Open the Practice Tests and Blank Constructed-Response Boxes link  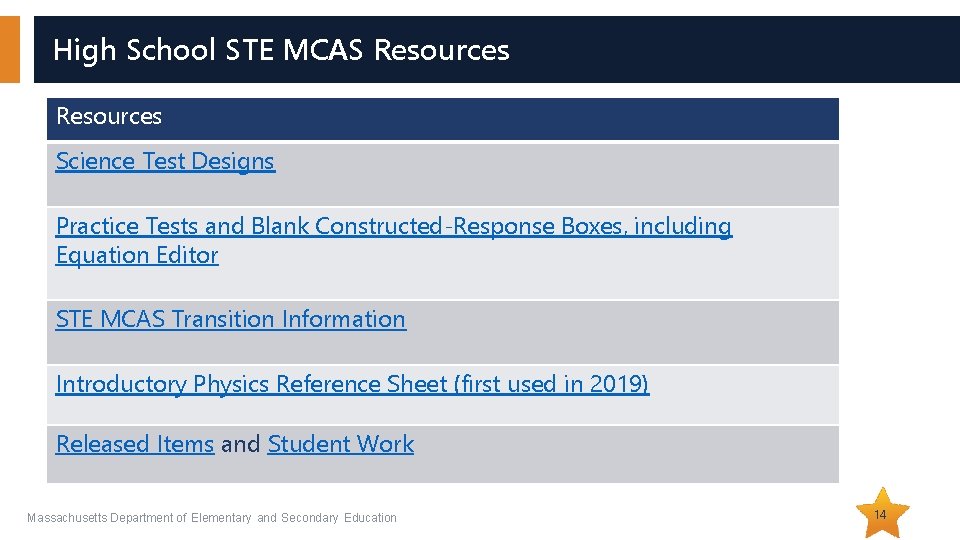[394, 226]
